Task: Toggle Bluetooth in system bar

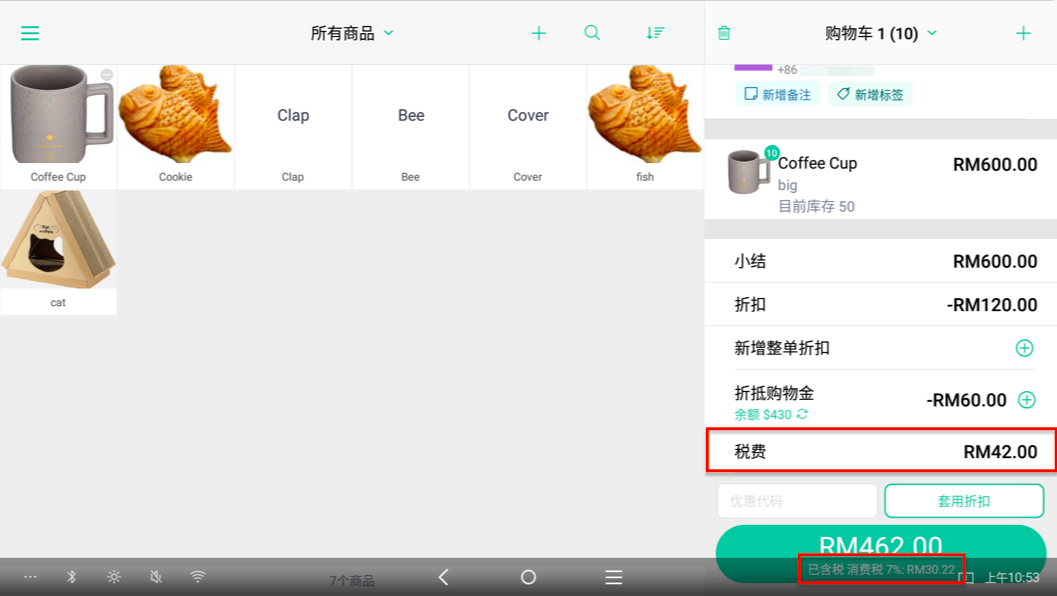Action: [x=71, y=577]
